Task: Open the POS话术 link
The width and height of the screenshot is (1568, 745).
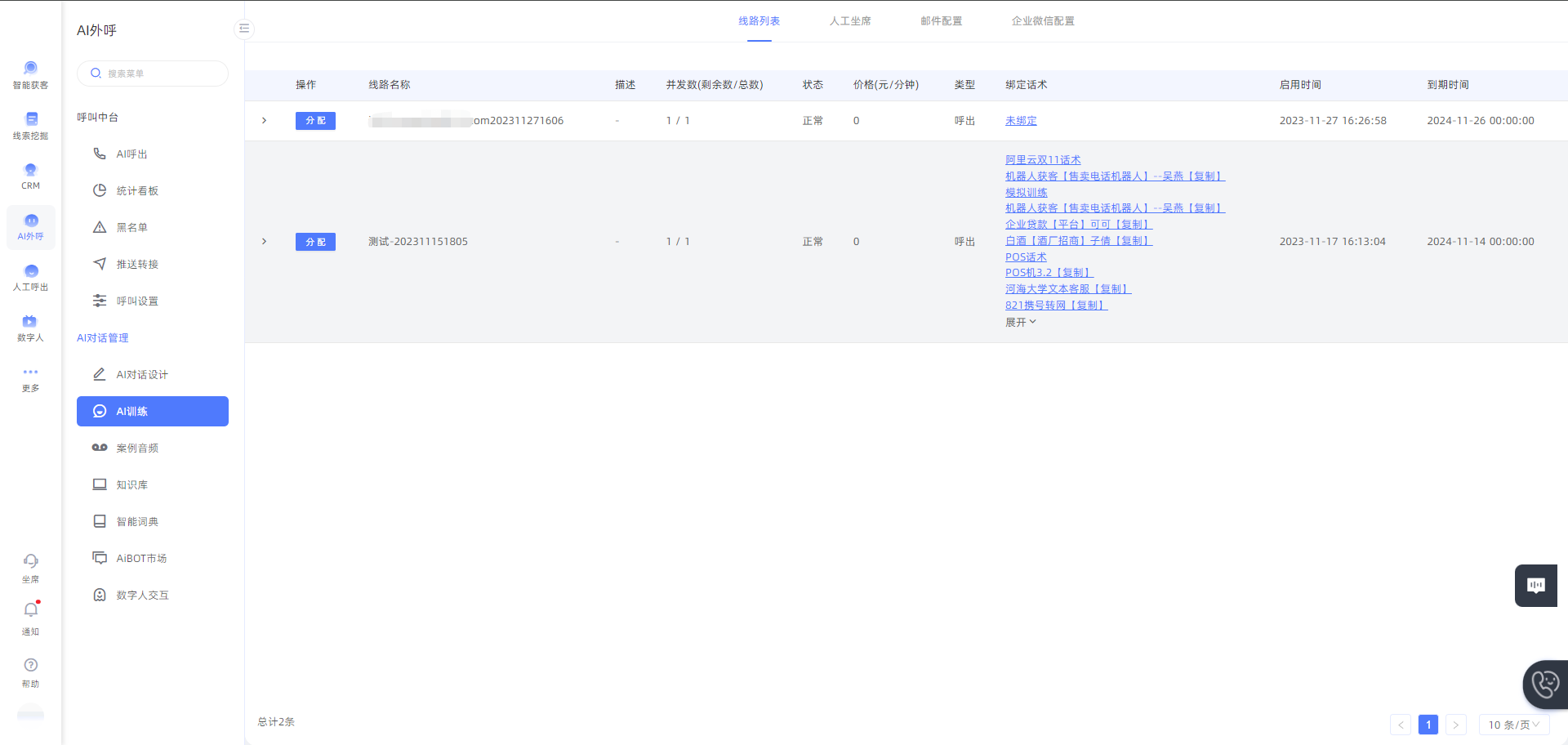Action: coord(1026,257)
